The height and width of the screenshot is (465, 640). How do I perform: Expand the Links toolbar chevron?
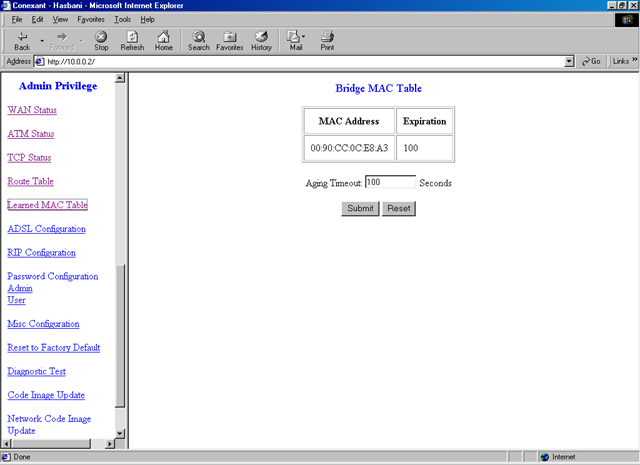[634, 60]
